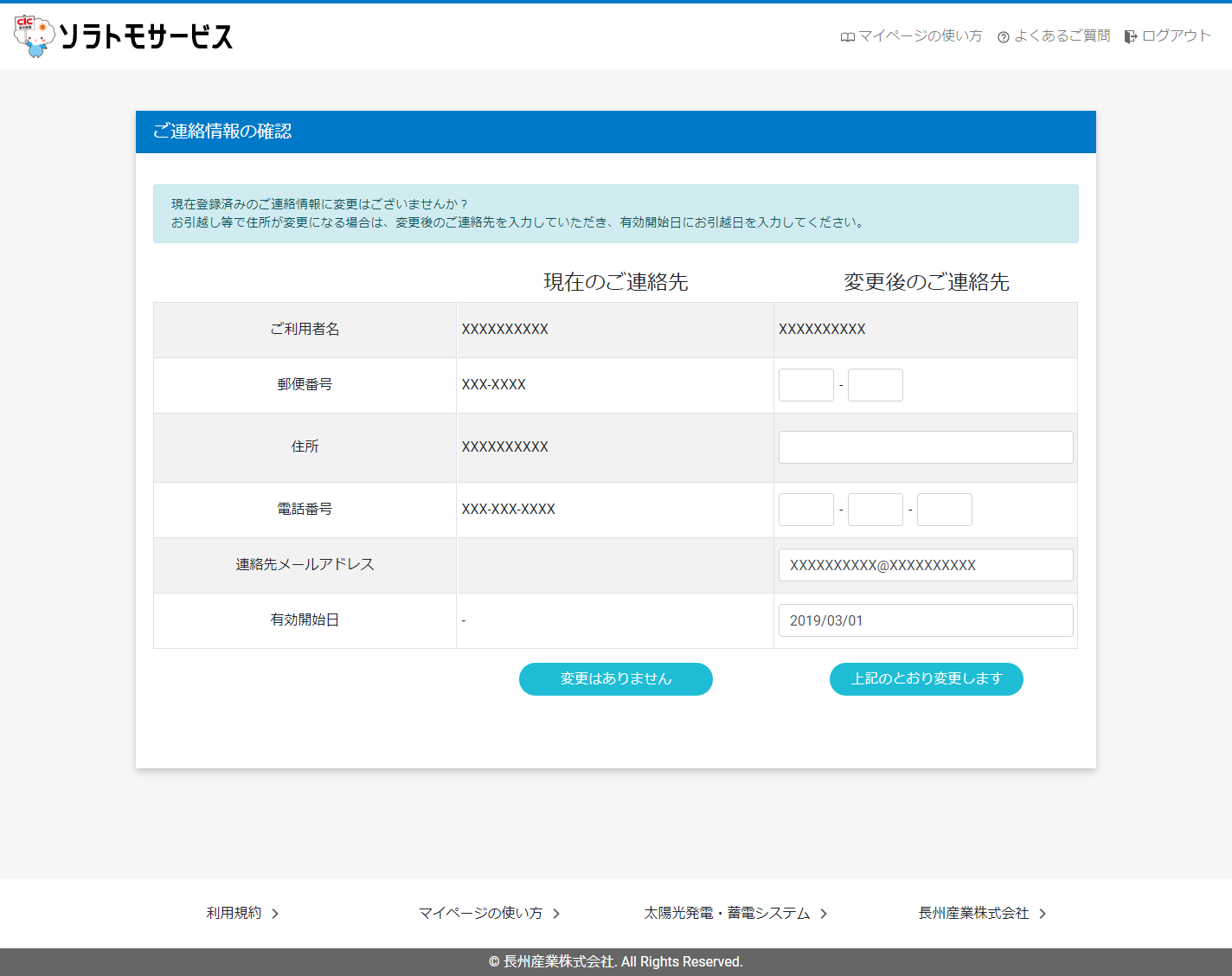The width and height of the screenshot is (1232, 976).
Task: Open the よくあるご質問 header link
Action: 1062,35
